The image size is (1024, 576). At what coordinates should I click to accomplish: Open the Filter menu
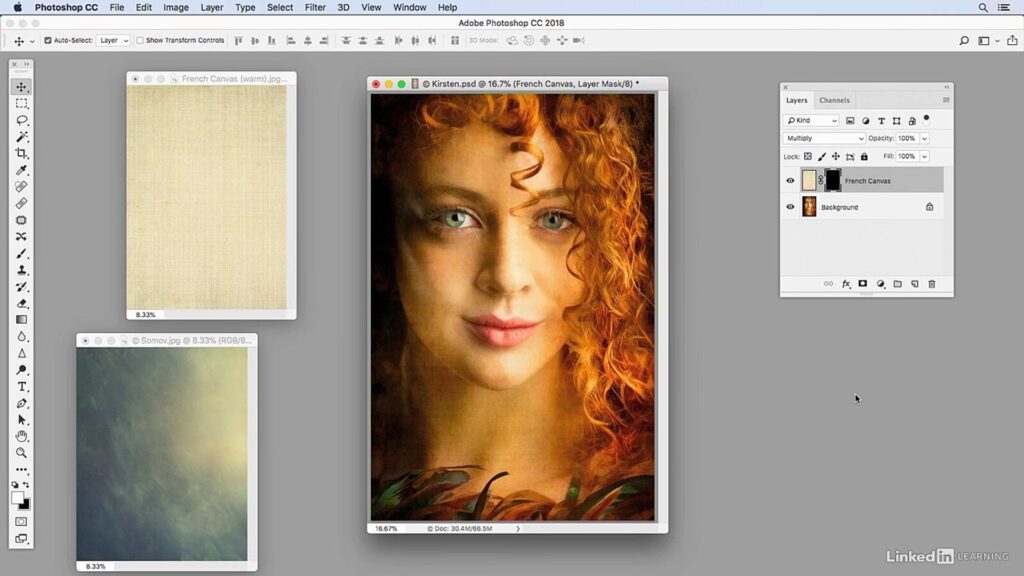[x=315, y=7]
